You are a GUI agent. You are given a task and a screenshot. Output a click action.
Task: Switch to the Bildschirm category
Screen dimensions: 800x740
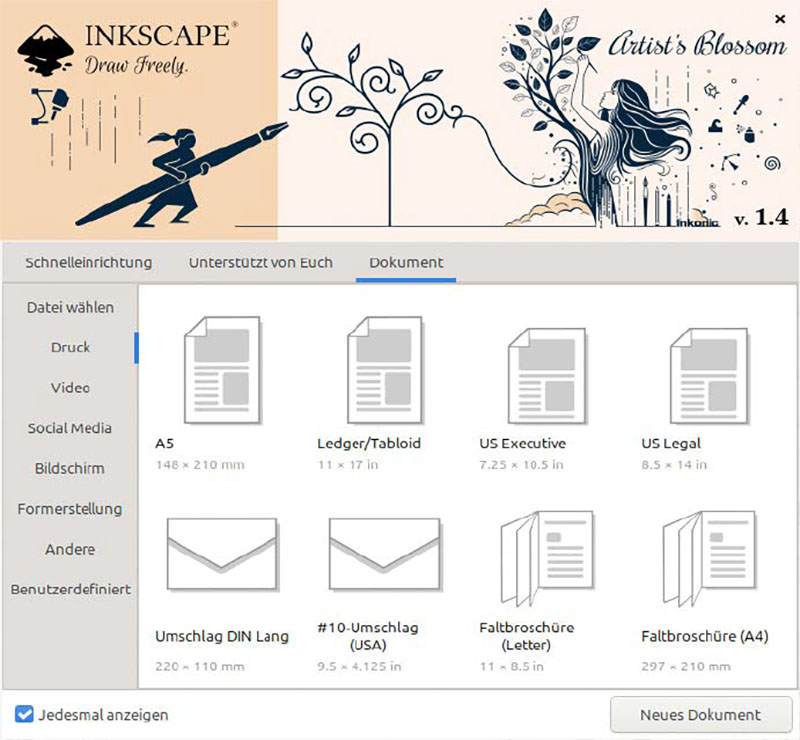coord(70,468)
